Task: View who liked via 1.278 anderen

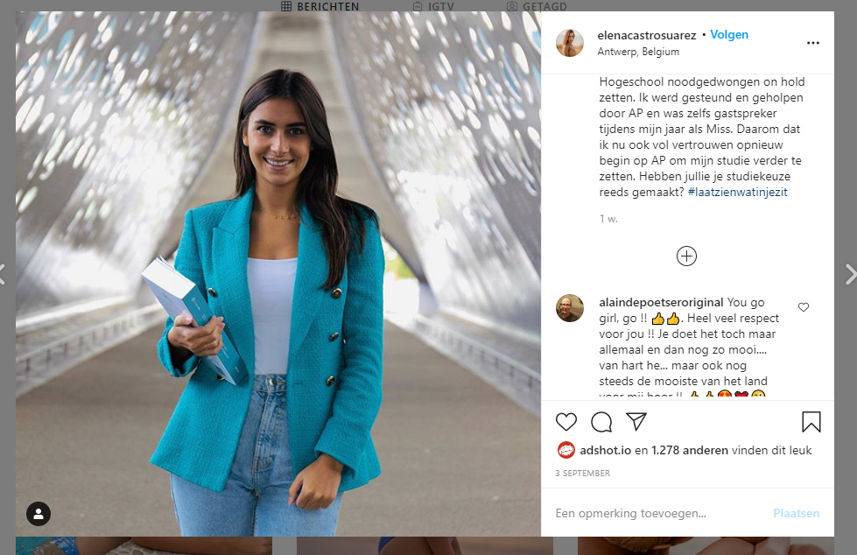Action: pos(689,450)
